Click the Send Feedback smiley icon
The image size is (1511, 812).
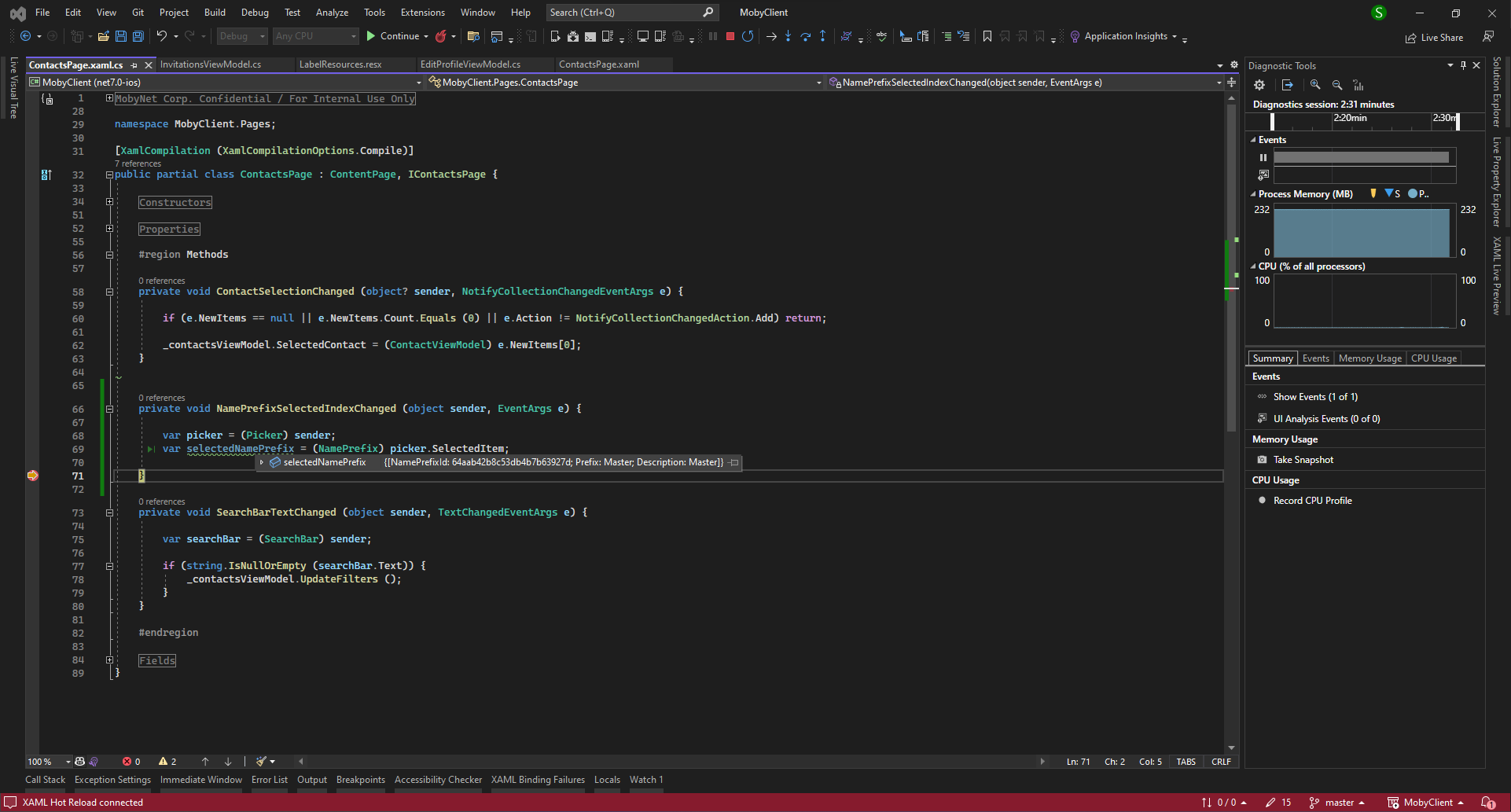(x=1488, y=36)
